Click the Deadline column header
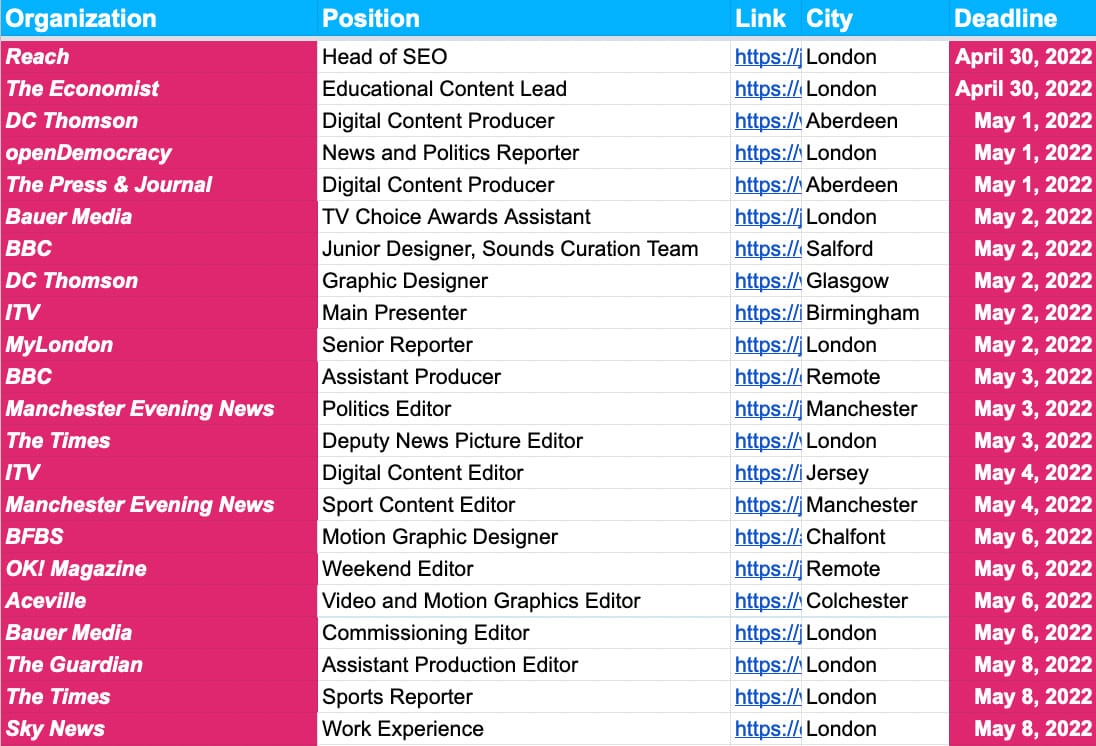Image resolution: width=1096 pixels, height=746 pixels. click(1005, 18)
